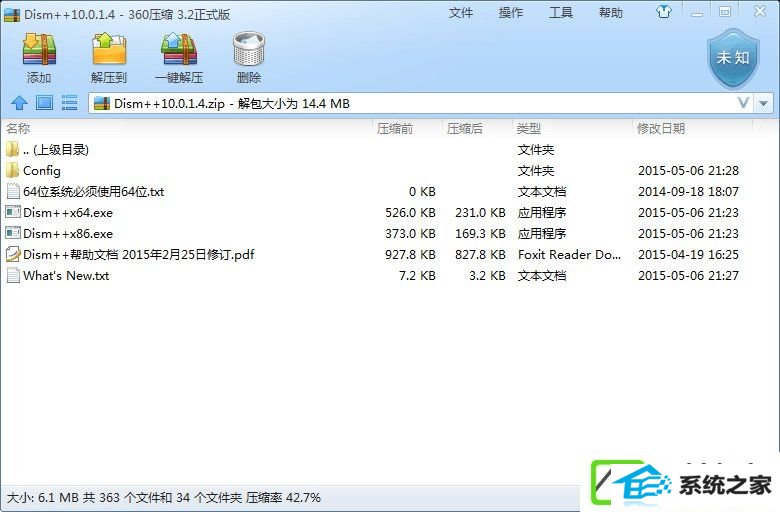The image size is (780, 512).
Task: Sort by 压缩后 column header
Action: coord(465,128)
